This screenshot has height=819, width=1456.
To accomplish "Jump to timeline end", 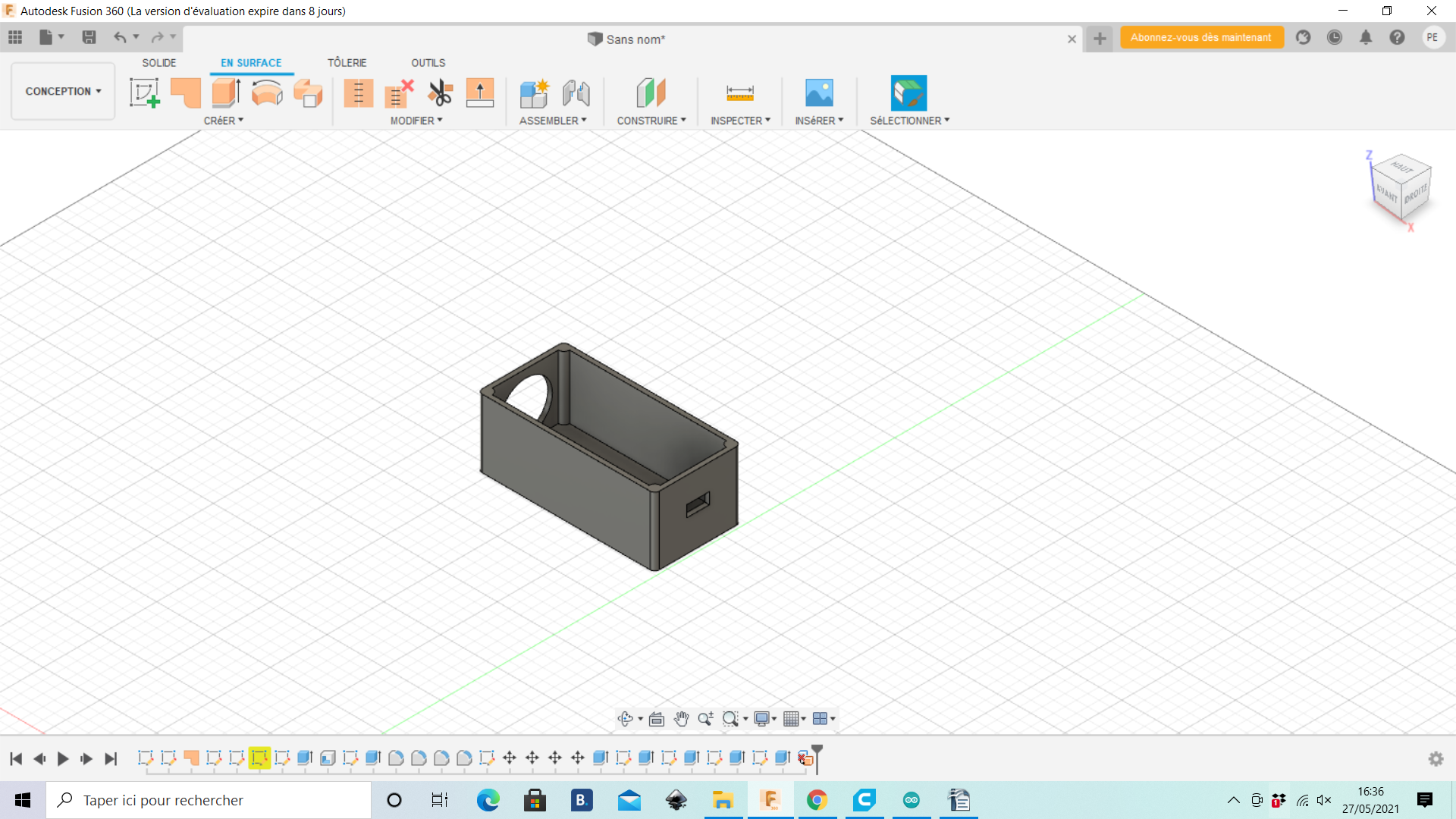I will coord(111,758).
